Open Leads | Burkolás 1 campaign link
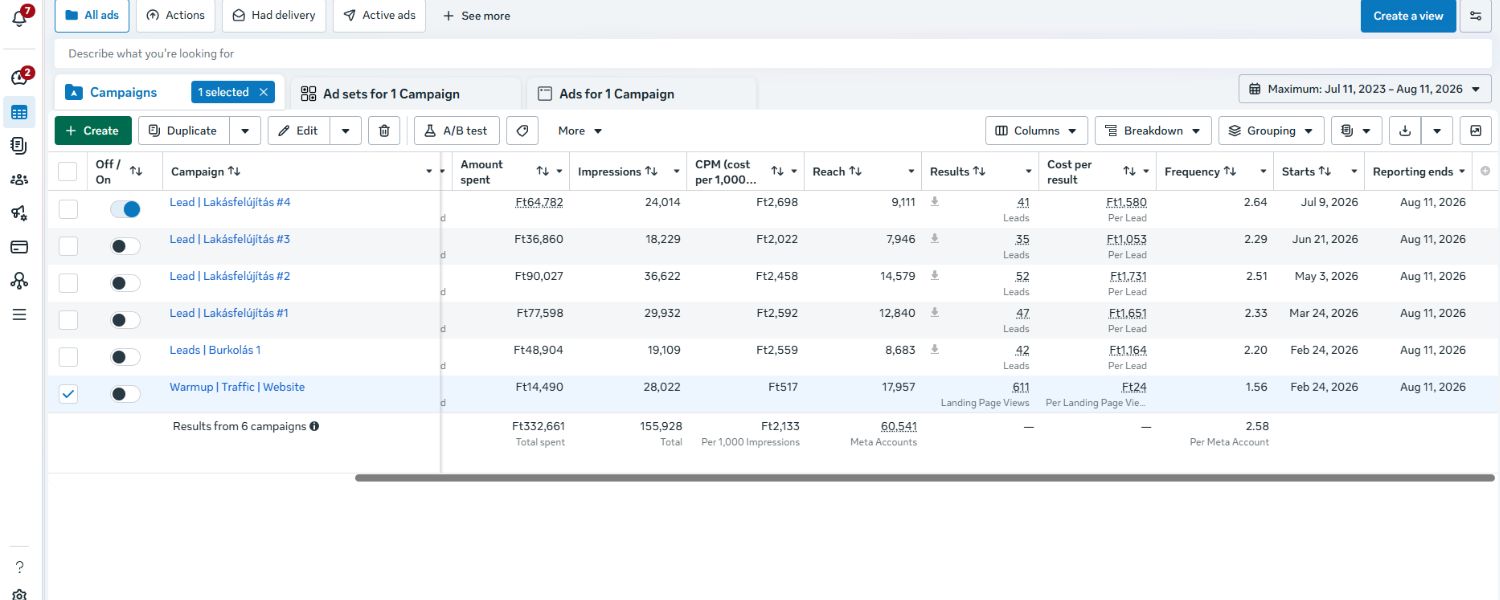1500x600 pixels. coord(215,350)
